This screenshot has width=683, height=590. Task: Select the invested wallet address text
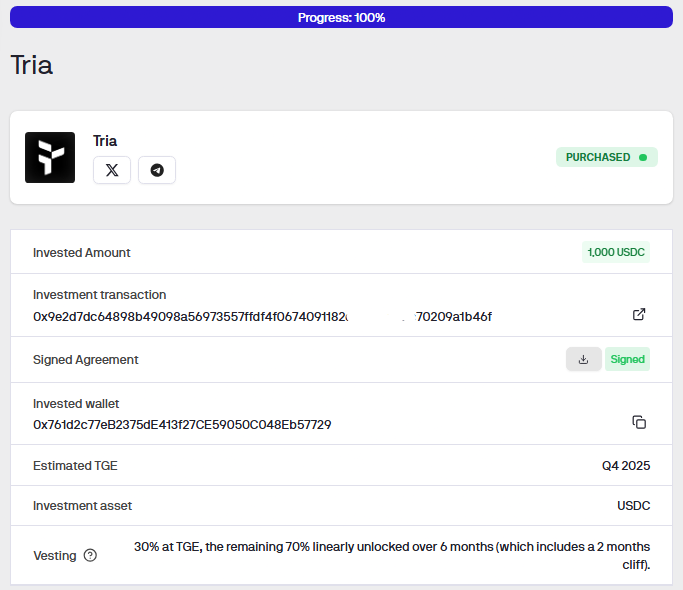click(182, 424)
